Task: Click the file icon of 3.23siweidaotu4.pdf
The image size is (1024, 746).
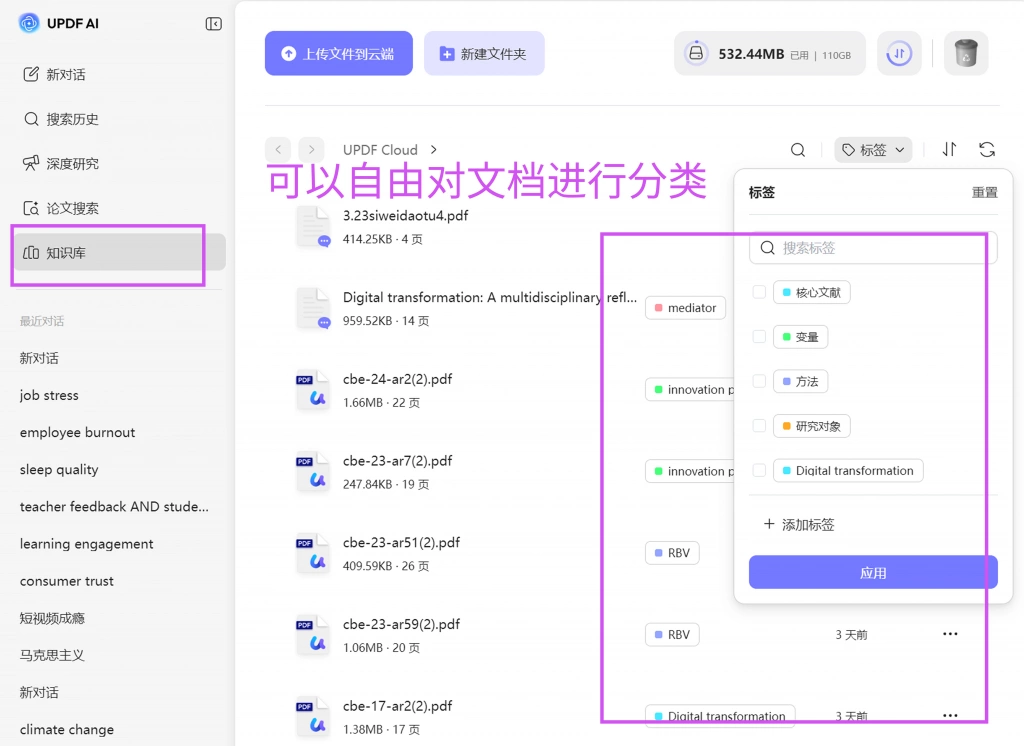Action: (x=313, y=227)
